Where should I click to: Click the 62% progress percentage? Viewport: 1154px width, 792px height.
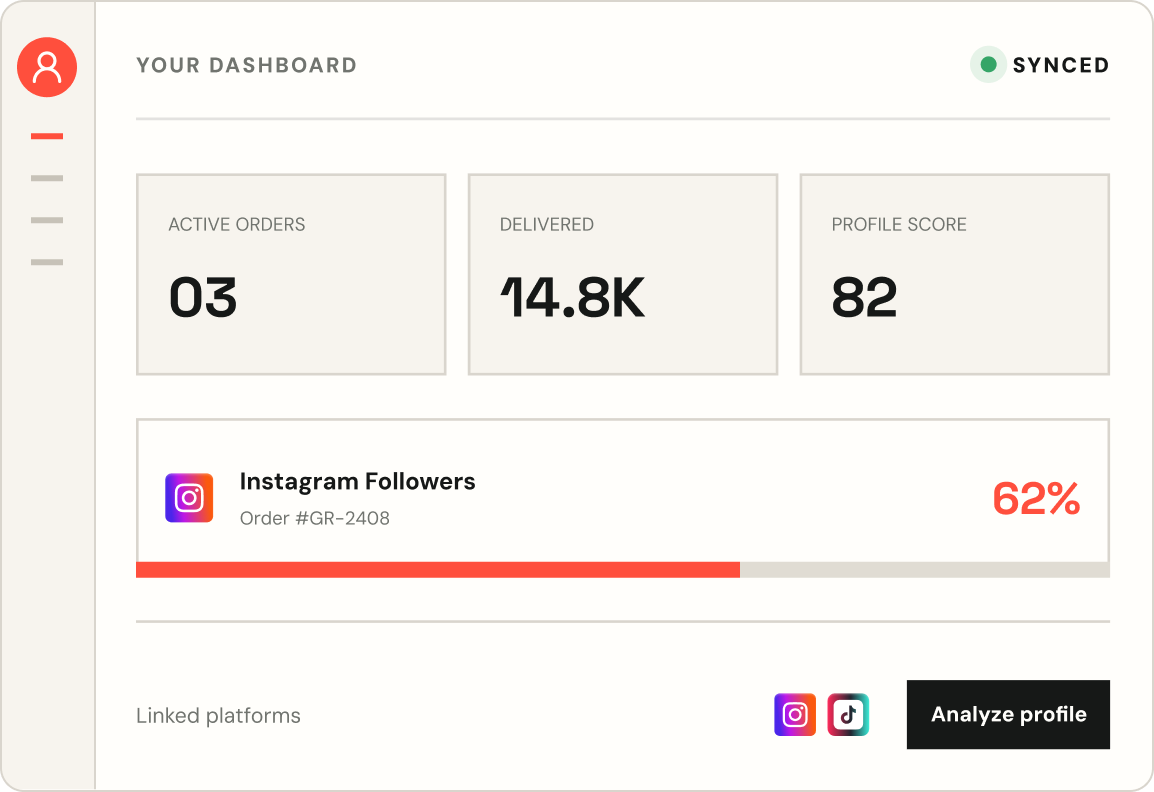coord(1036,498)
